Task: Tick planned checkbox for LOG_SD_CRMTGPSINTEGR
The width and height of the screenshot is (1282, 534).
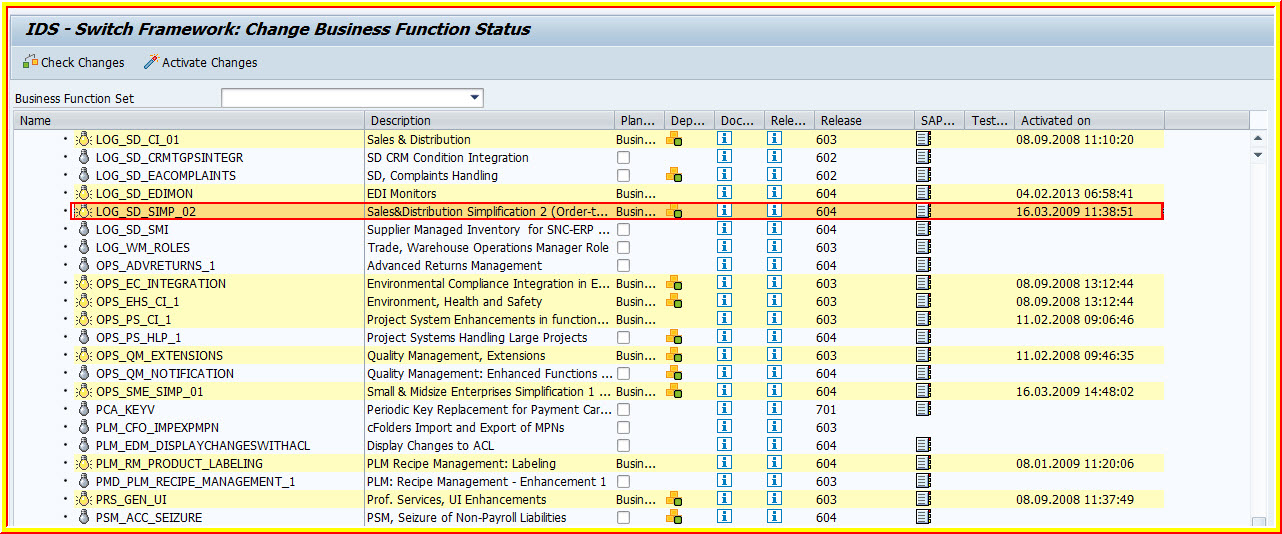Action: point(624,158)
